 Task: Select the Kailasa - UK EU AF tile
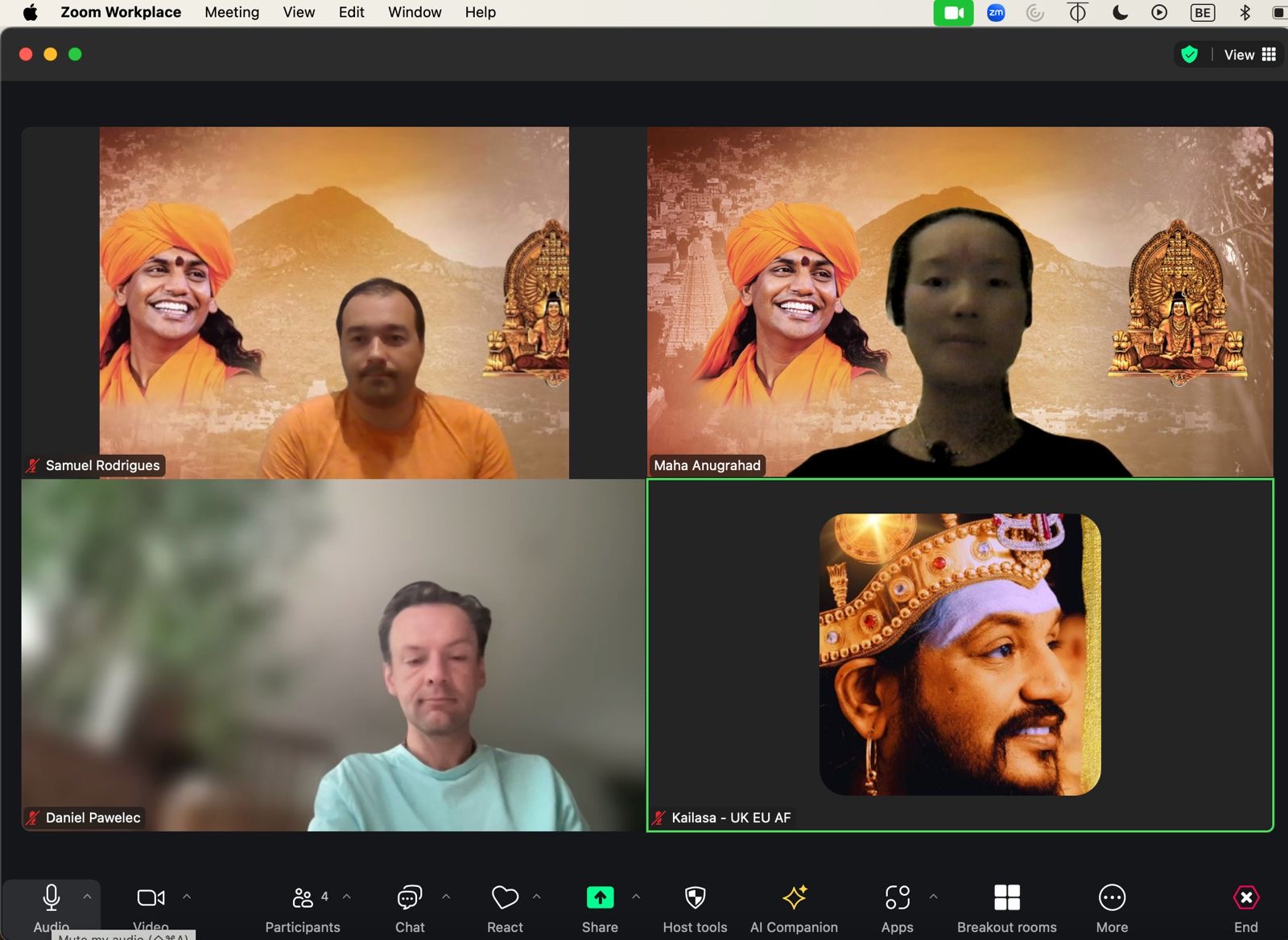pos(960,655)
